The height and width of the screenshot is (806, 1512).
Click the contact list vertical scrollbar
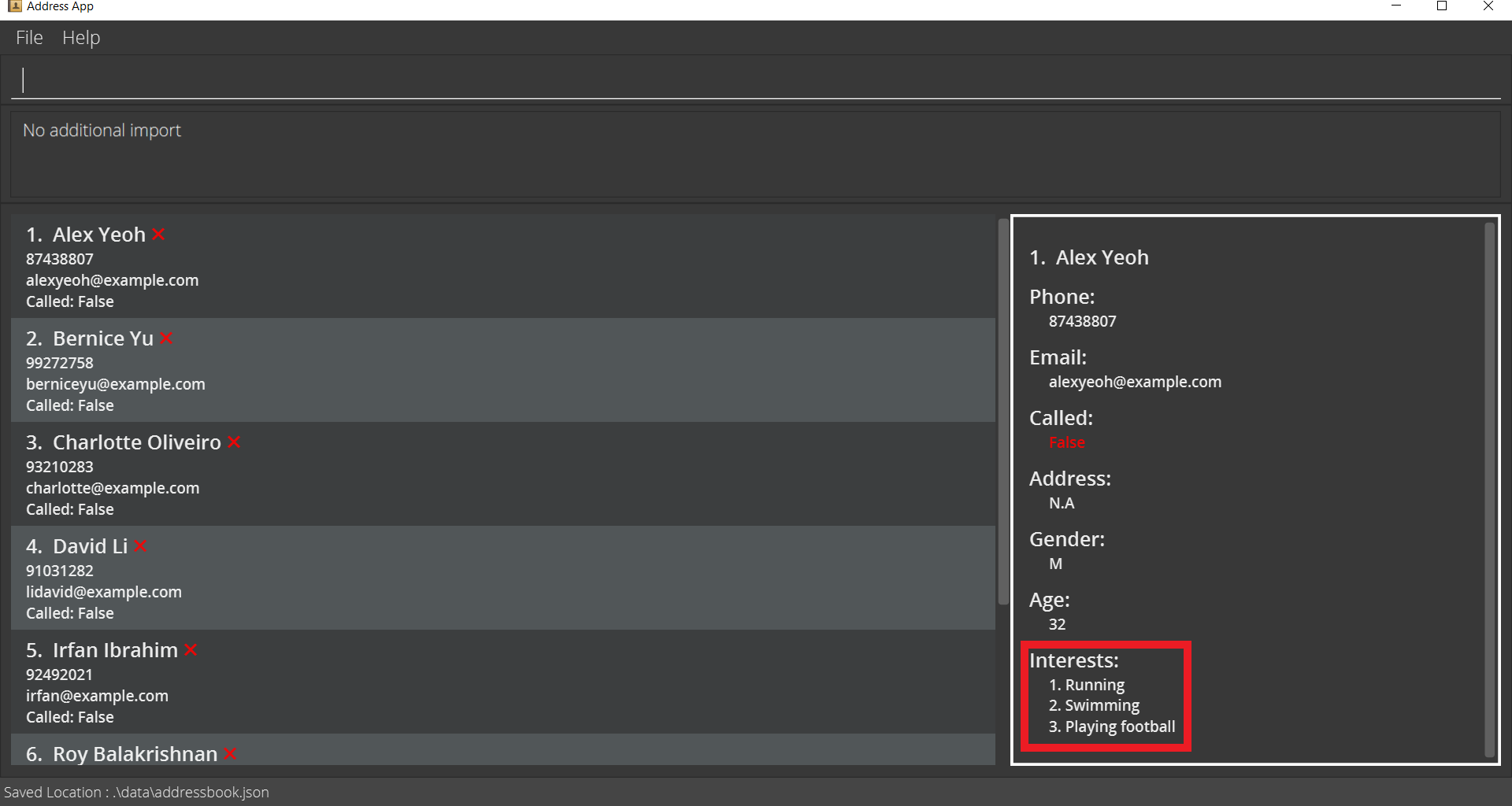[1002, 409]
